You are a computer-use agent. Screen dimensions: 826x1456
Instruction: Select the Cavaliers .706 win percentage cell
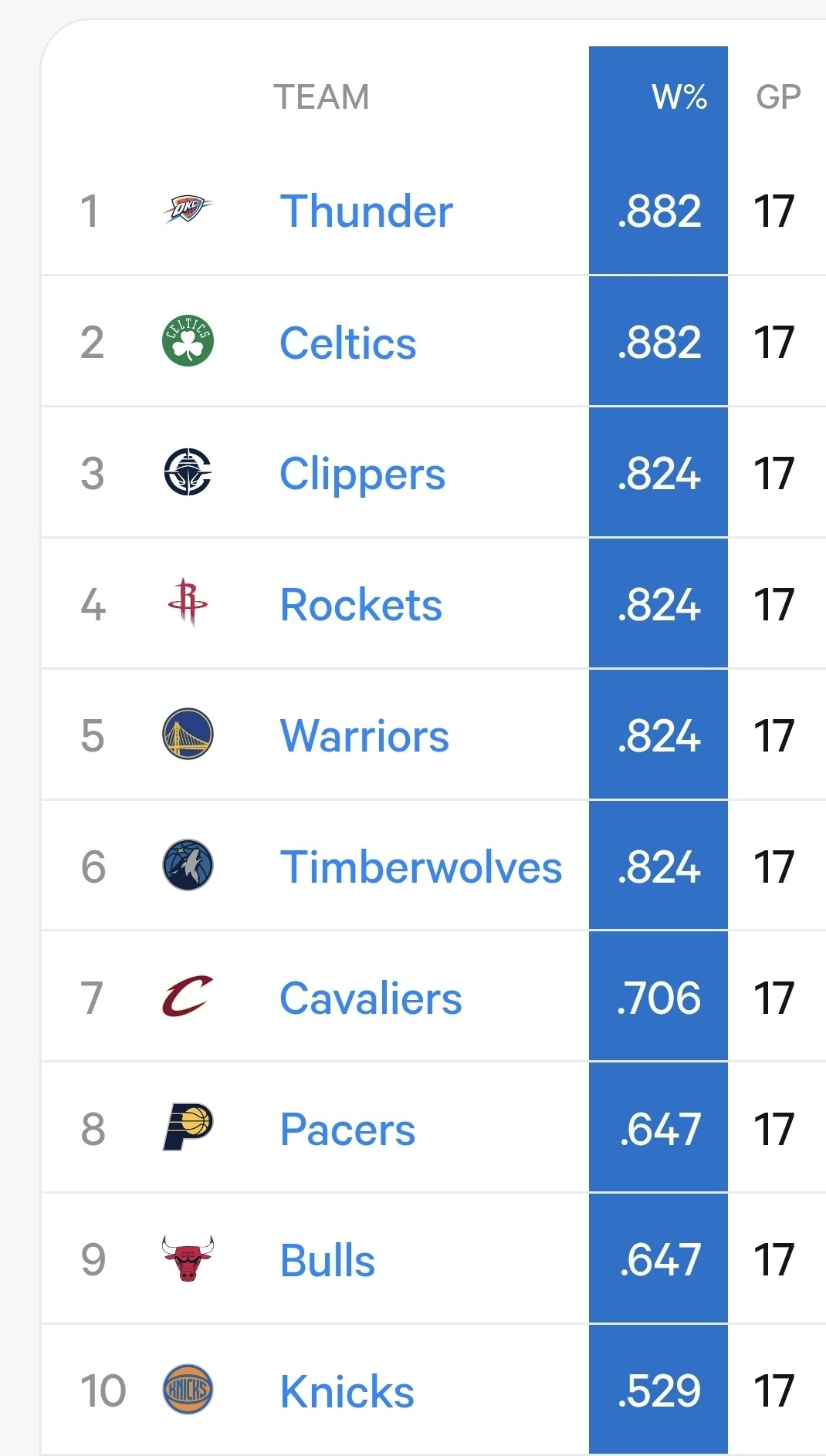[658, 998]
